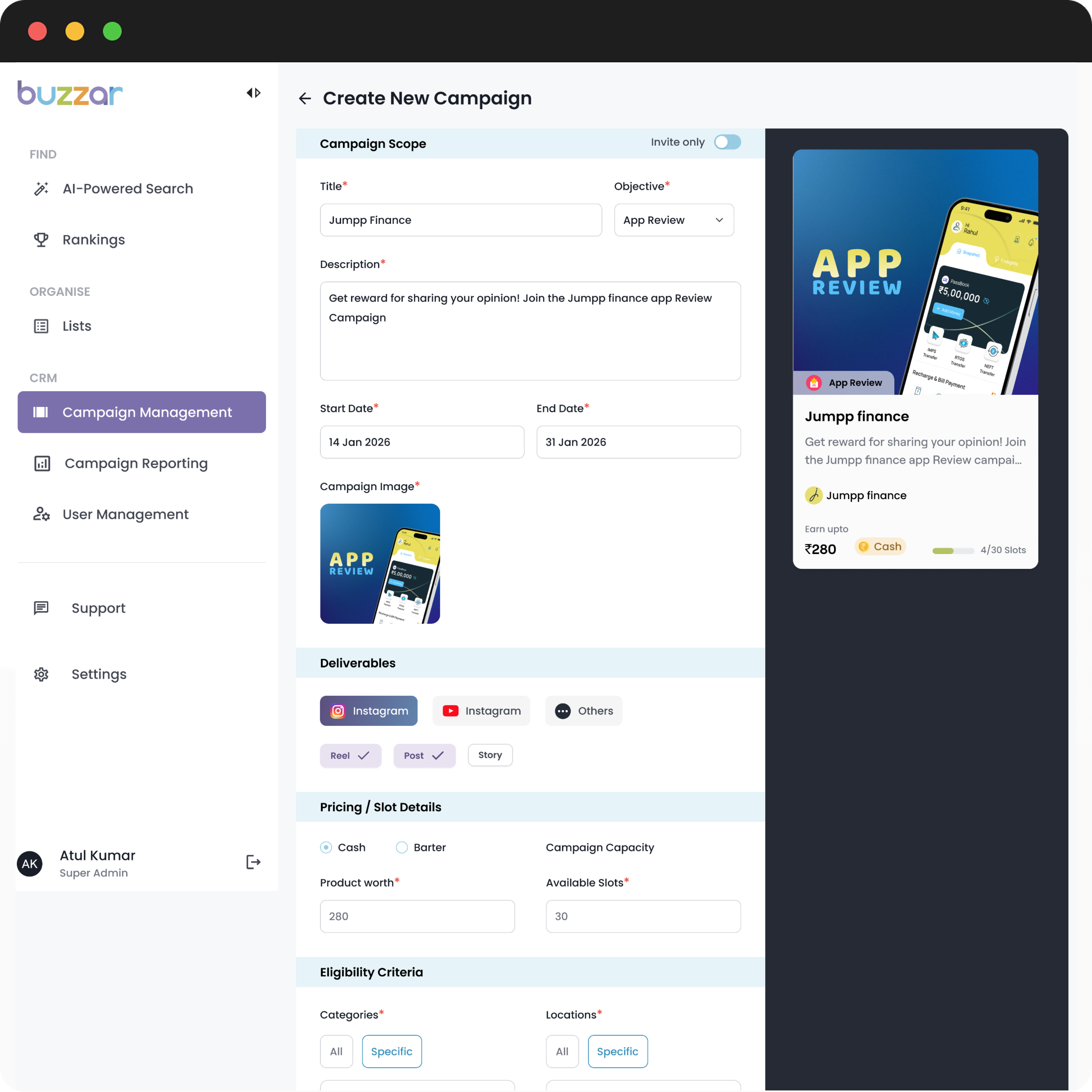The width and height of the screenshot is (1092, 1092).
Task: Click the slots progress bar in the preview card
Action: pos(953,550)
